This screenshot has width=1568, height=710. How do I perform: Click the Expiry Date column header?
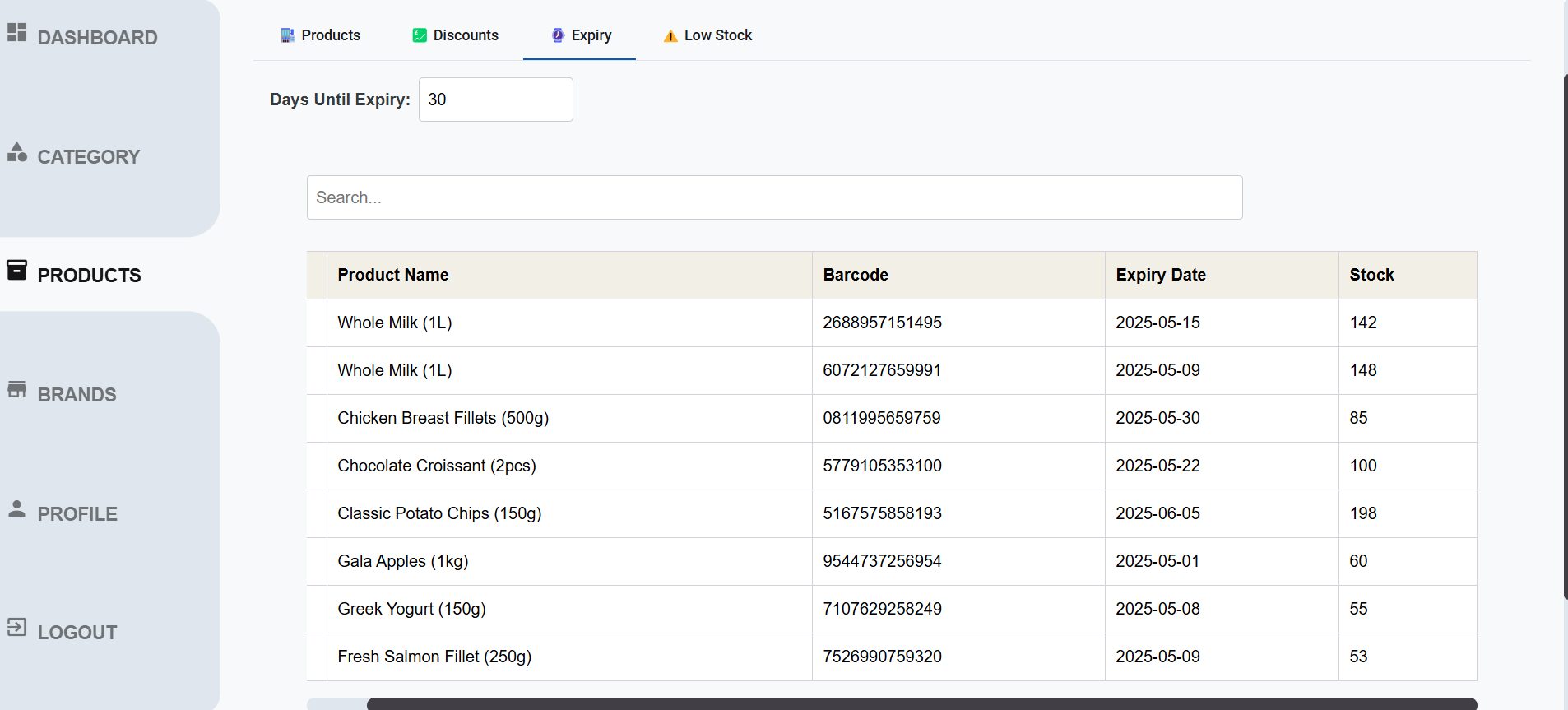coord(1160,275)
